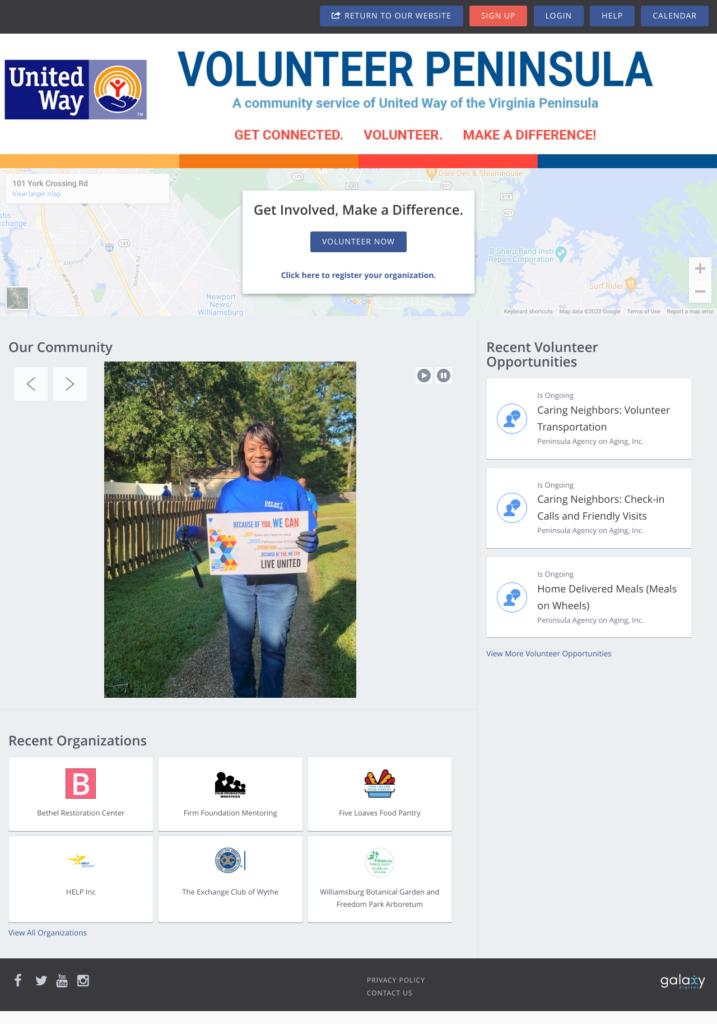Open the Instagram page icon

83,980
